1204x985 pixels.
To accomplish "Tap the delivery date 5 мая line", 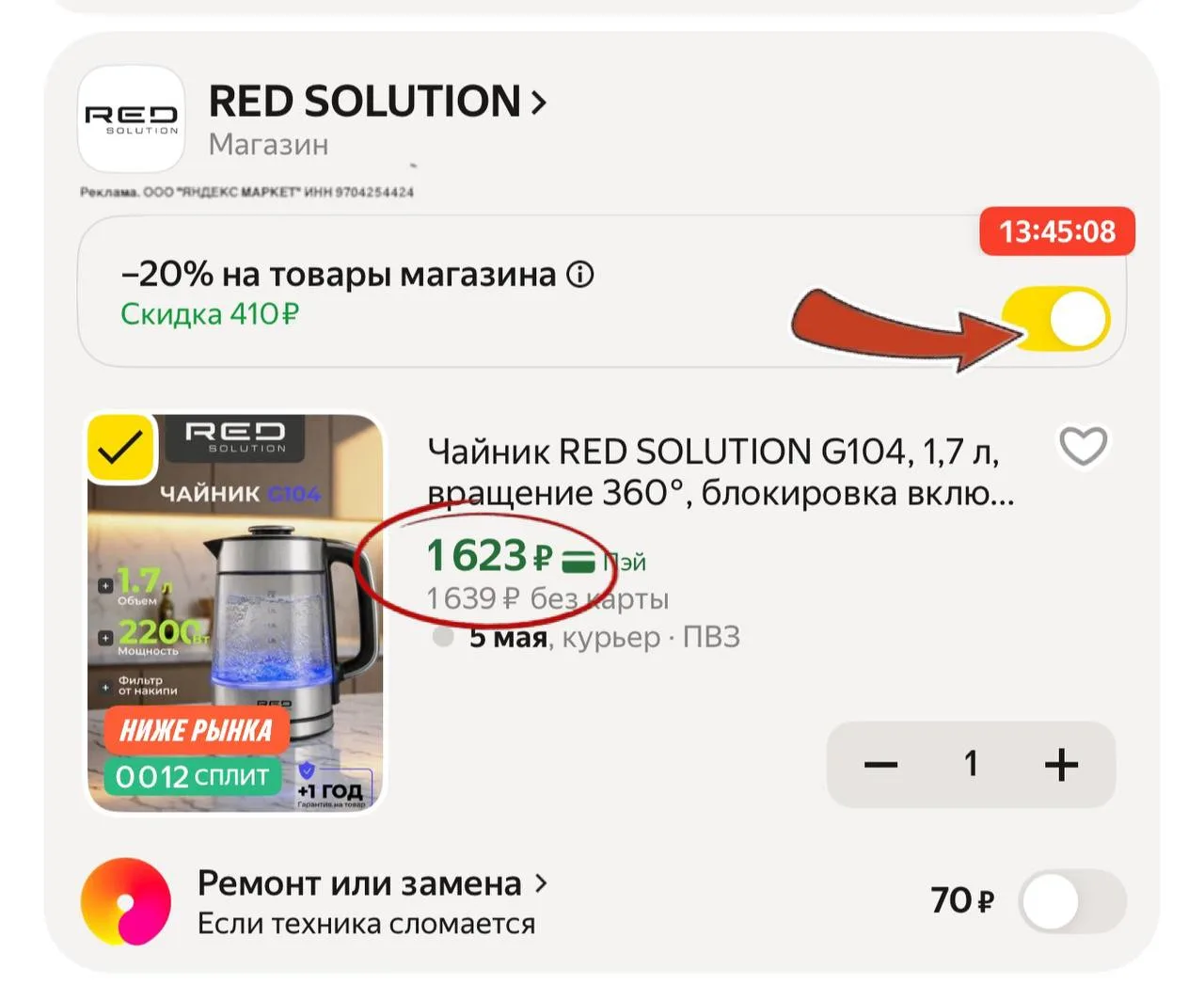I will coord(605,637).
